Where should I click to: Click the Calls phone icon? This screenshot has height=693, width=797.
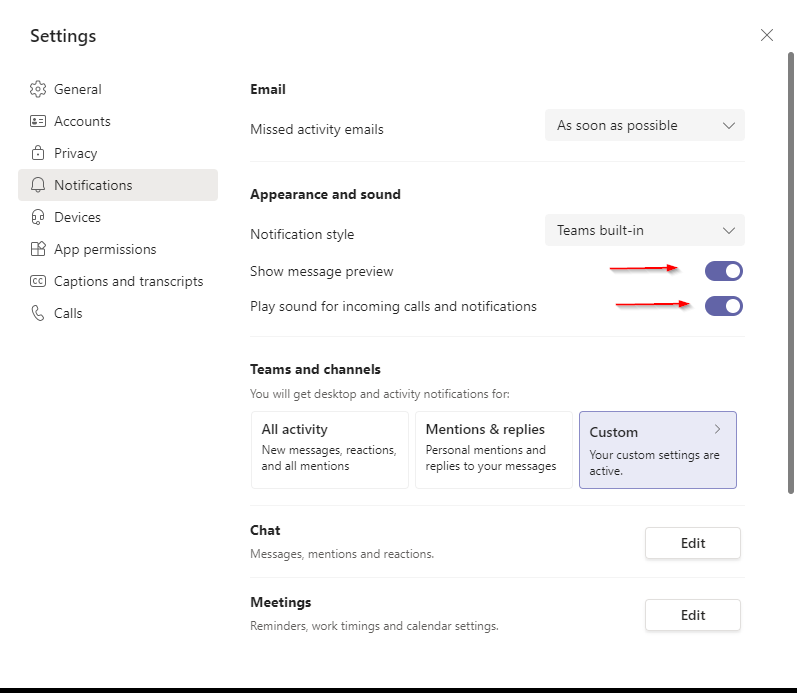click(38, 313)
